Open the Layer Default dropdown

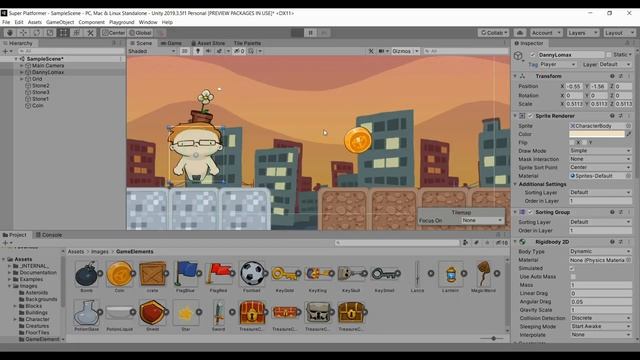[615, 64]
